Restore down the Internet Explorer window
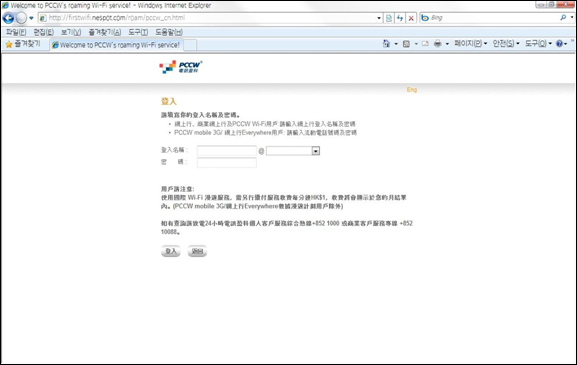Viewport: 577px width, 365px height. point(551,5)
